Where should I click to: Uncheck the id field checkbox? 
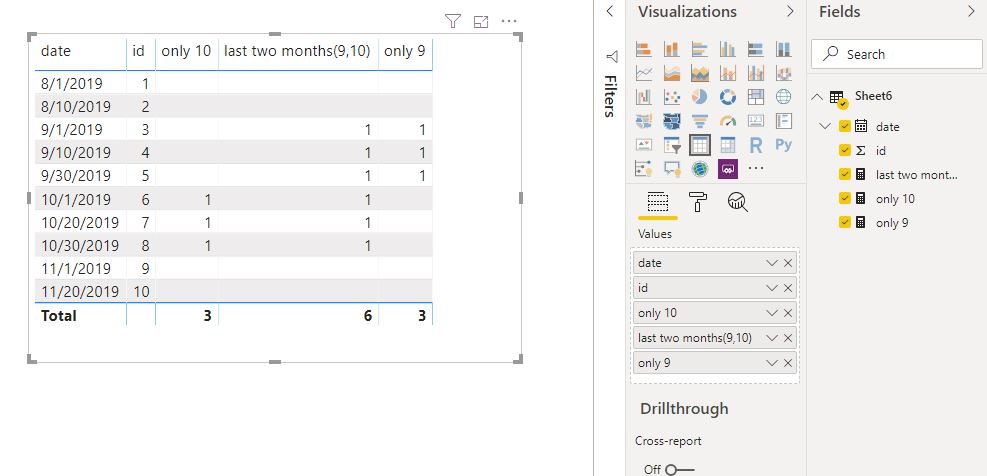845,150
